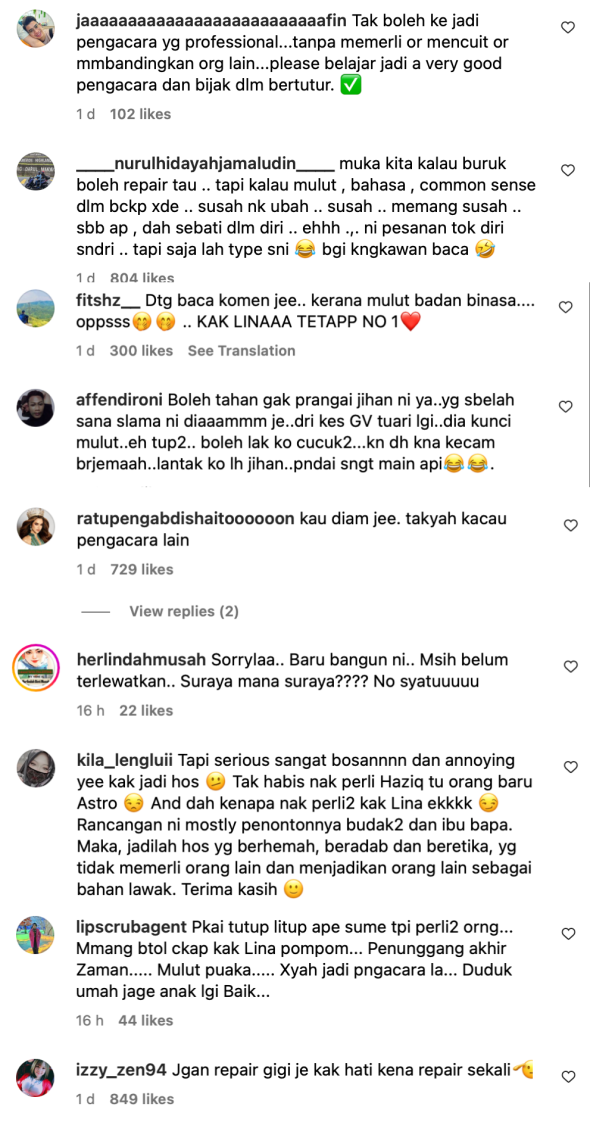The width and height of the screenshot is (590, 1122).
Task: Tap heart icon beside kila_lengluii comment
Action: click(x=570, y=767)
